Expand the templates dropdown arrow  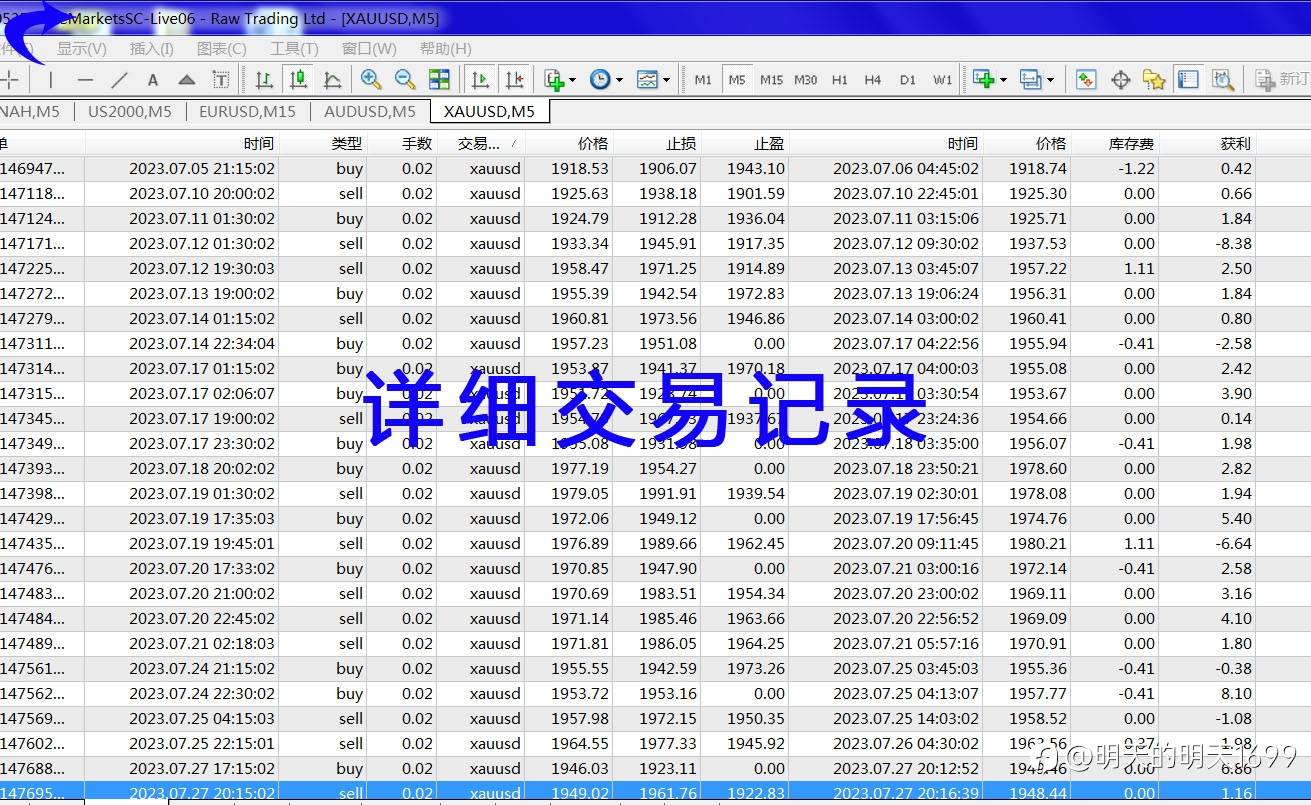(x=666, y=80)
